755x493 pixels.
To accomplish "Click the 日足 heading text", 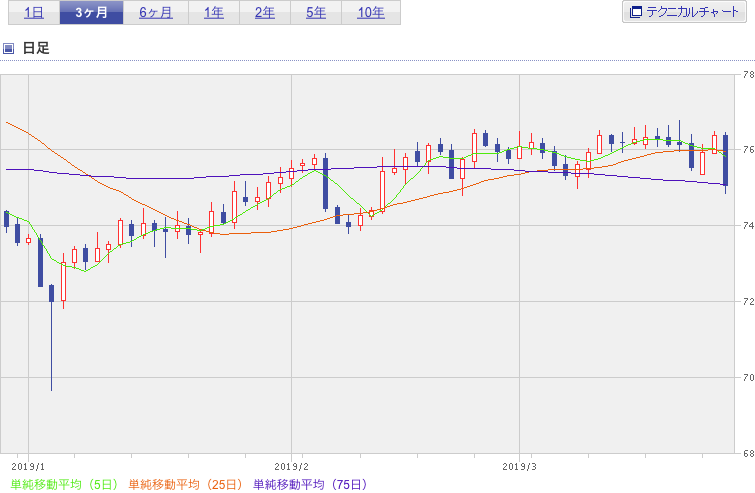I will click(36, 48).
